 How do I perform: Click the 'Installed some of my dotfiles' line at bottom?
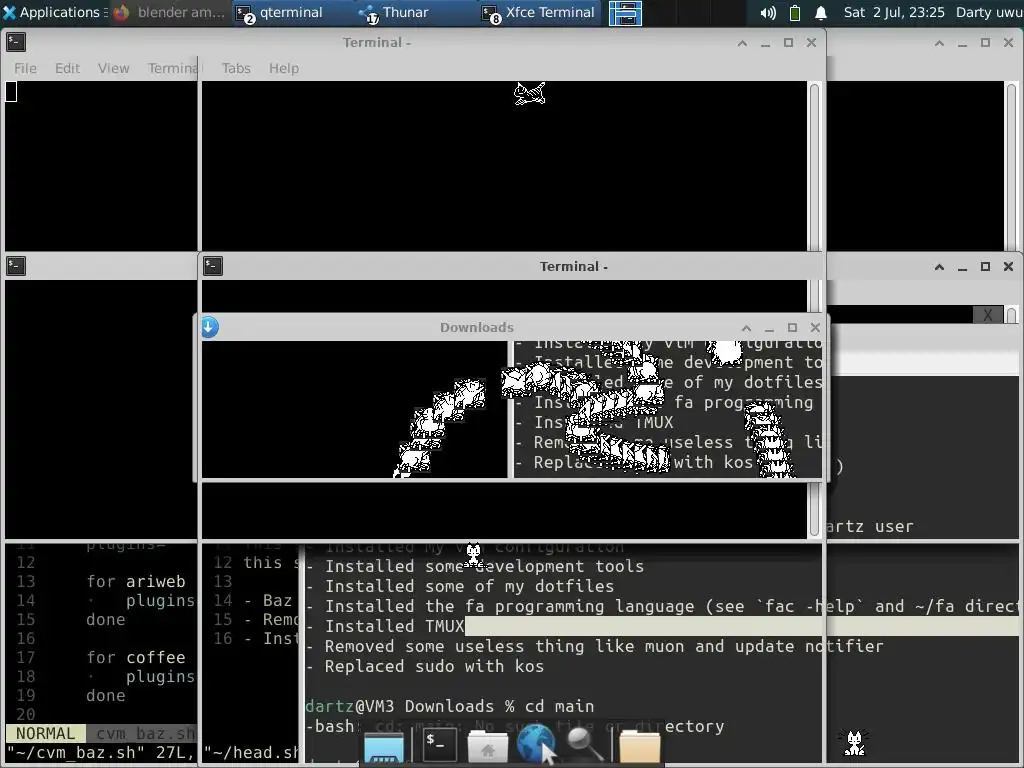[x=470, y=586]
